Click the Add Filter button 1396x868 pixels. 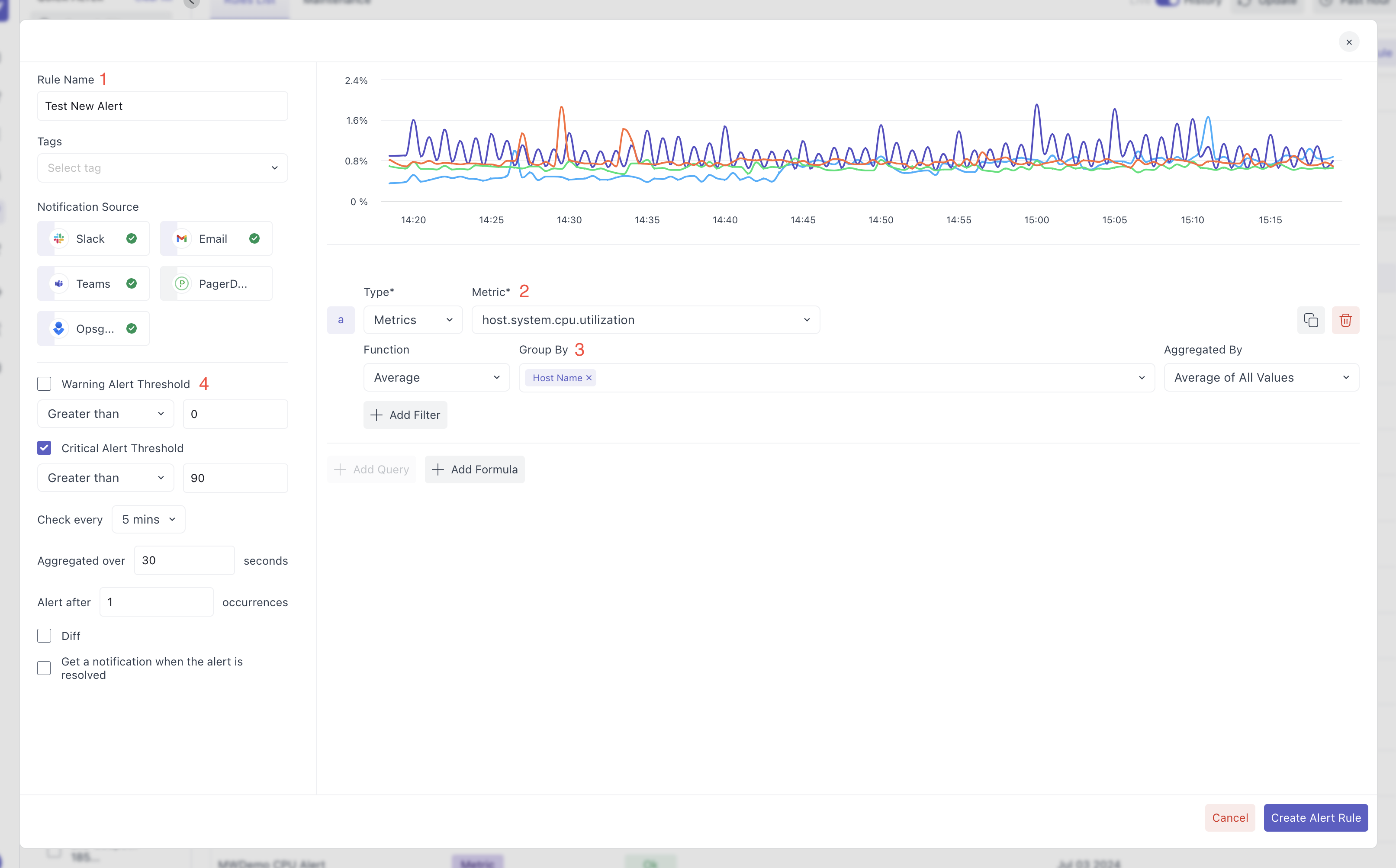(405, 415)
